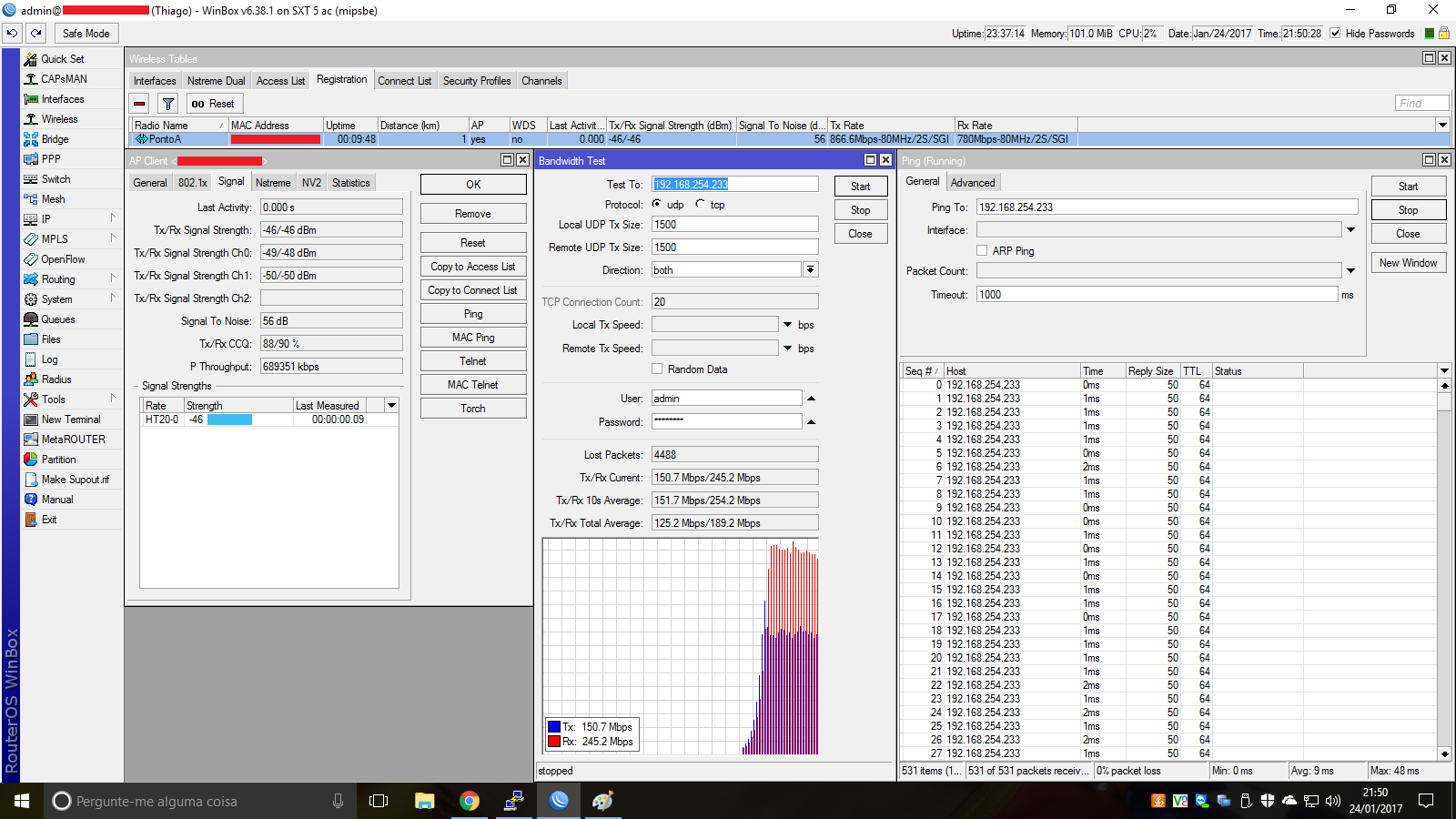Image resolution: width=1456 pixels, height=819 pixels.
Task: Click the undo arrow icon in toolbar
Action: click(x=12, y=33)
